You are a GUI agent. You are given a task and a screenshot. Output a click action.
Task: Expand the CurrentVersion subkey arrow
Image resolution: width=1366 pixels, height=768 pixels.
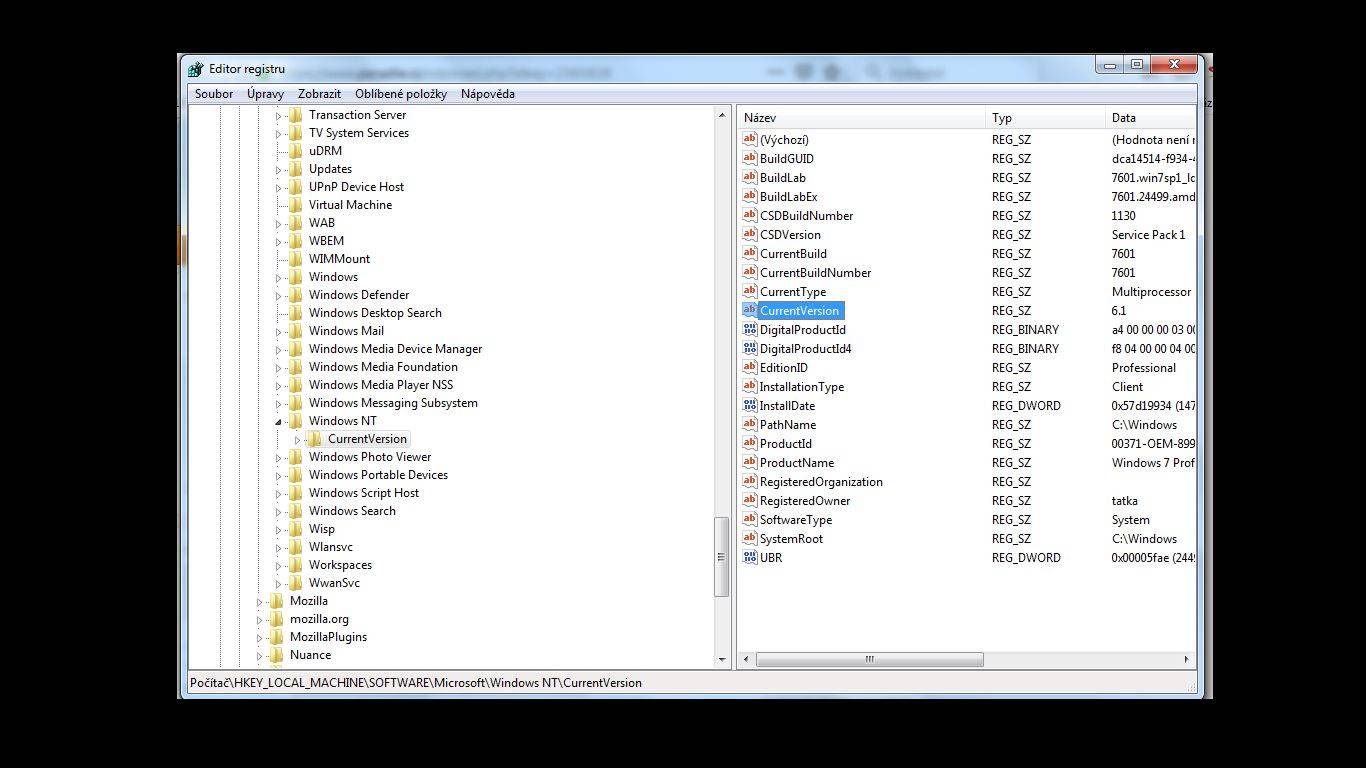[298, 440]
